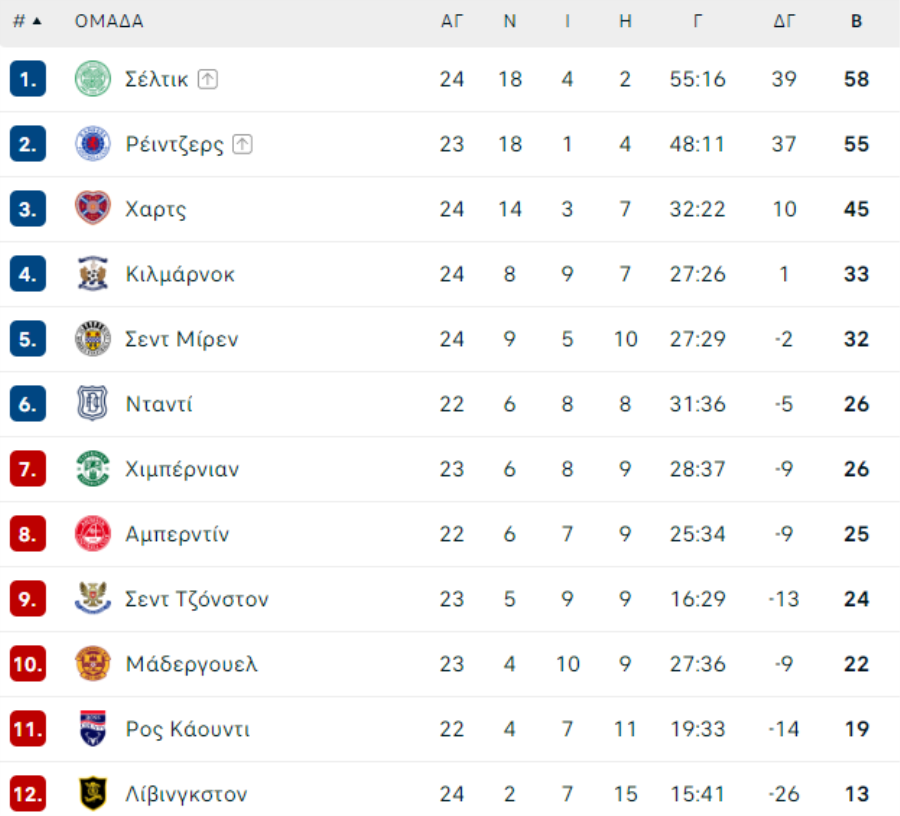Click the St Mirren team badge
Screen dimensions: 900x816
click(92, 339)
